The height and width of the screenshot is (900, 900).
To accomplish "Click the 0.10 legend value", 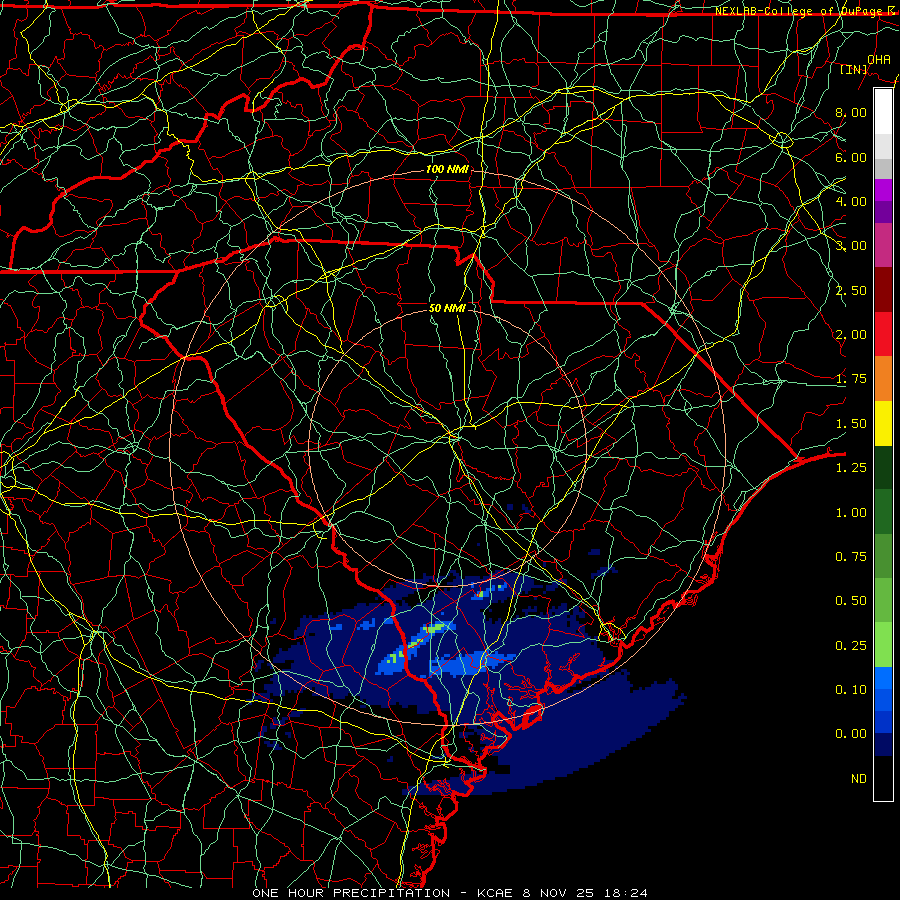I will 851,690.
